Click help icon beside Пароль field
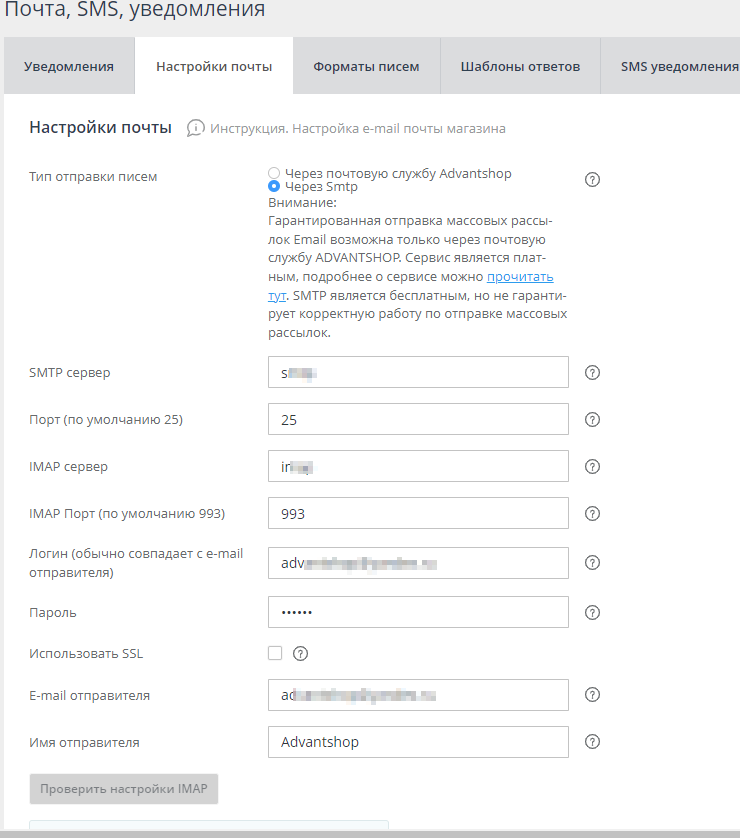The image size is (740, 838). [592, 612]
